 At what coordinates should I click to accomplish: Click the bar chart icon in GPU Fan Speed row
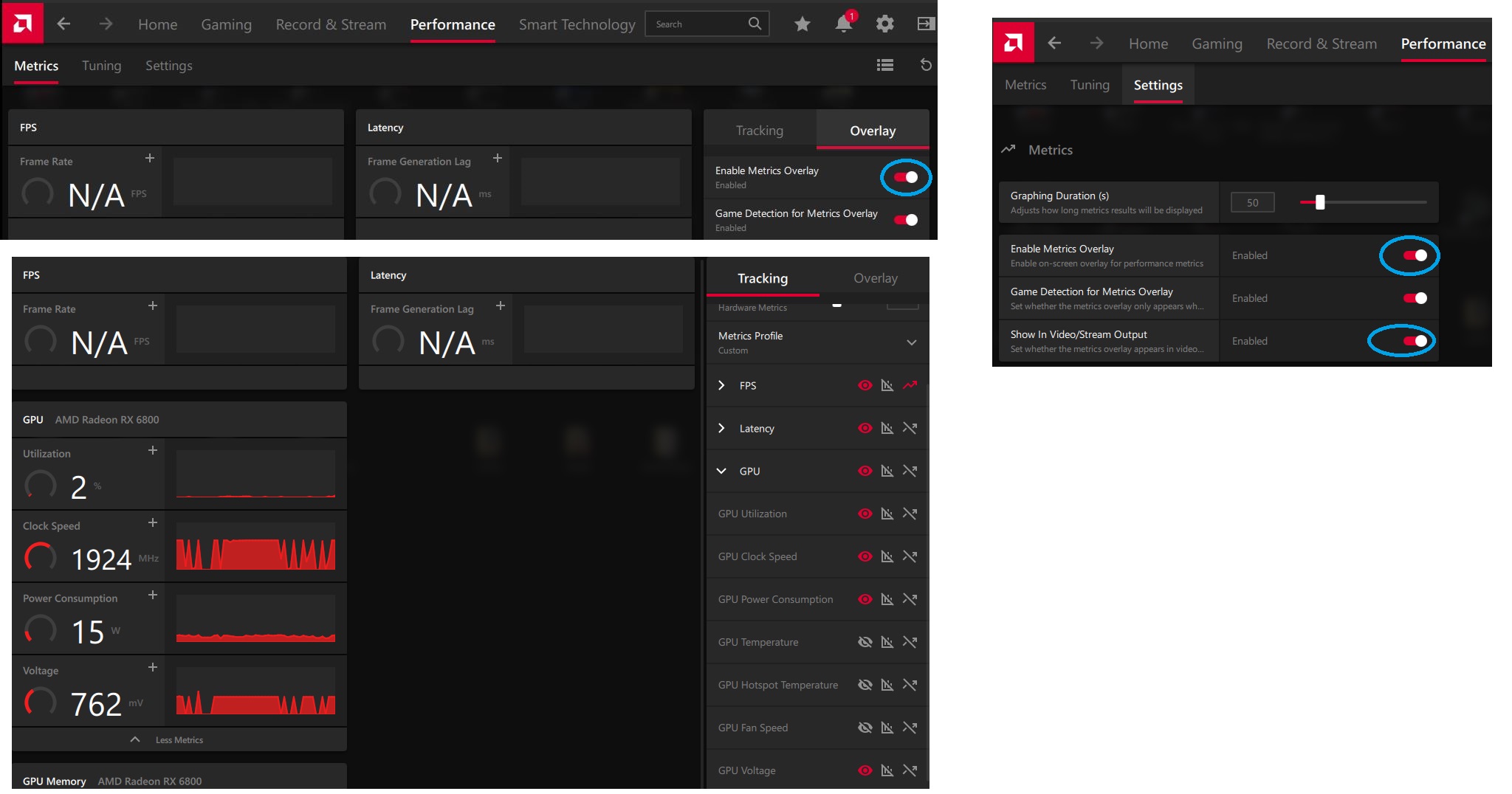tap(887, 728)
